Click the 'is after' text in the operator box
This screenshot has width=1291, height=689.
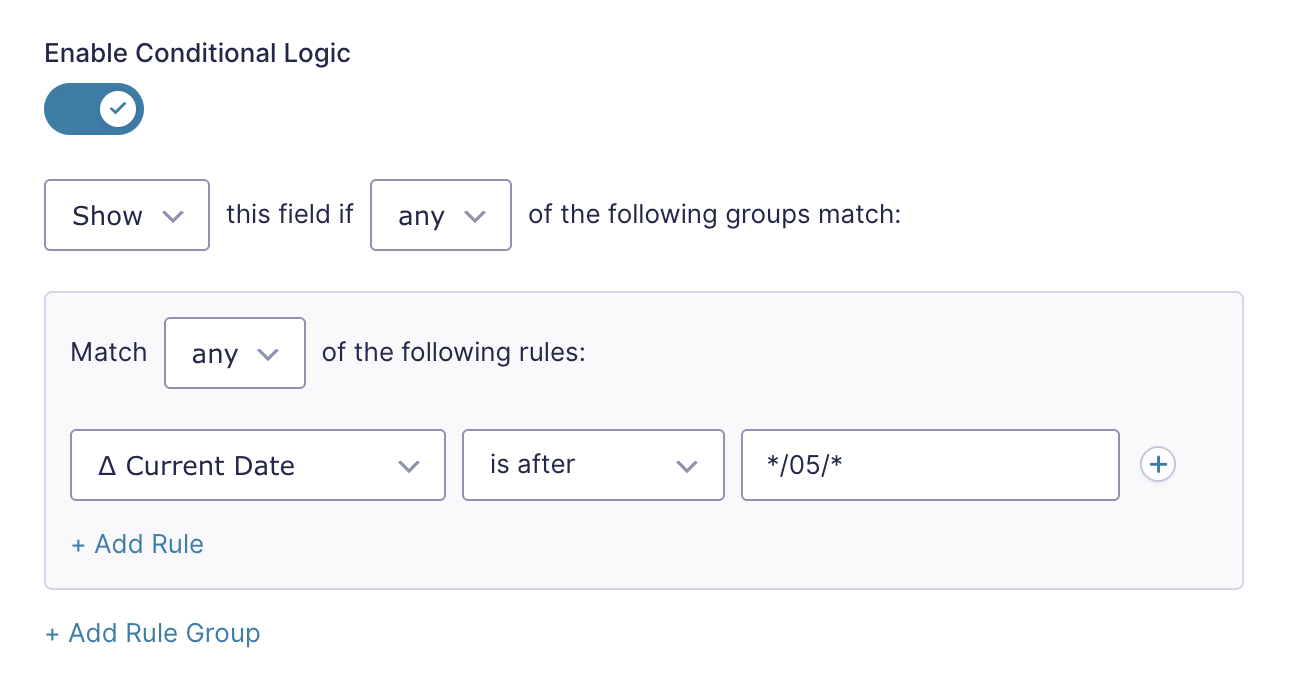[532, 464]
